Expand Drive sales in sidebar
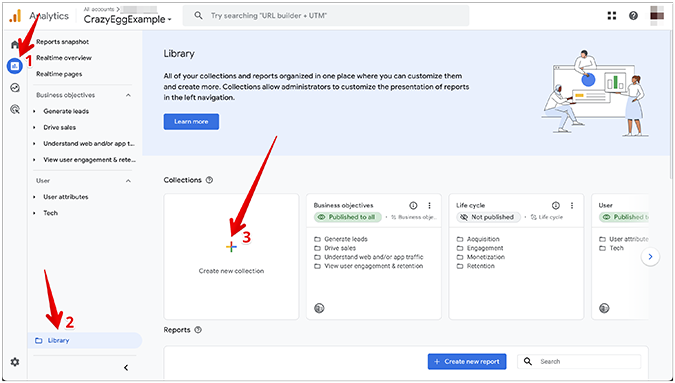The image size is (675, 383). point(34,128)
